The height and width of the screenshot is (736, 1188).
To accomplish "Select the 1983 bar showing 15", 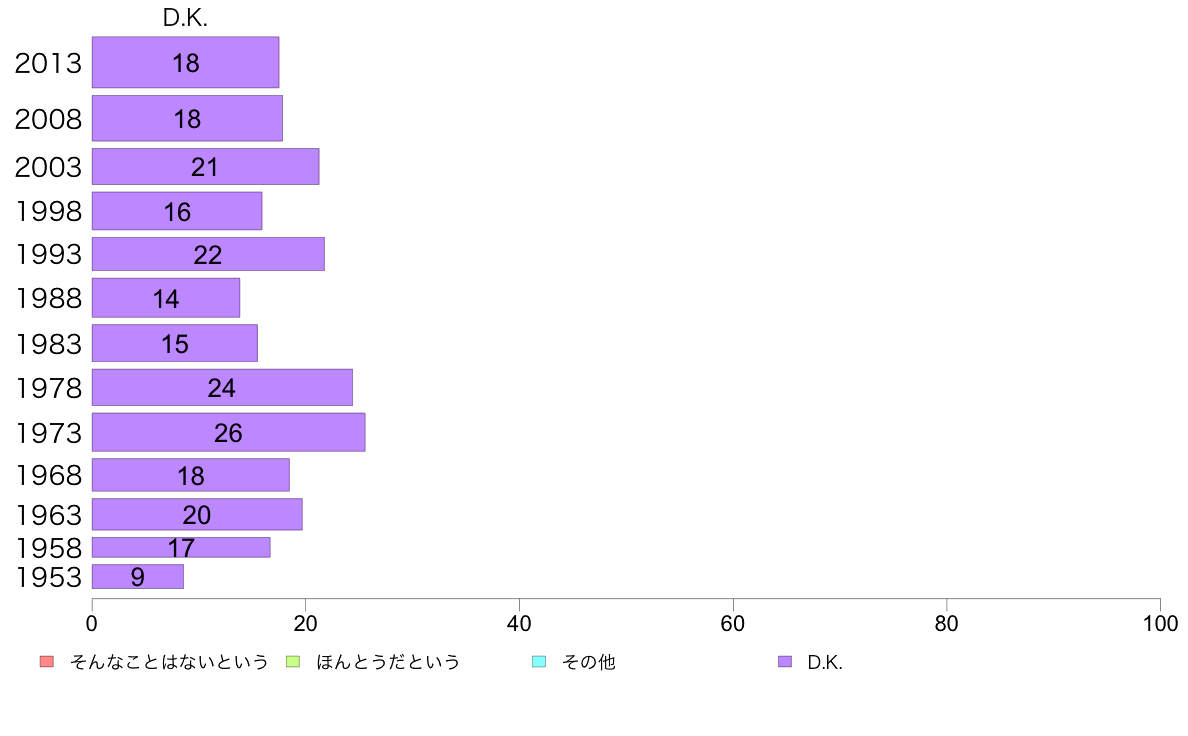I will tap(175, 343).
